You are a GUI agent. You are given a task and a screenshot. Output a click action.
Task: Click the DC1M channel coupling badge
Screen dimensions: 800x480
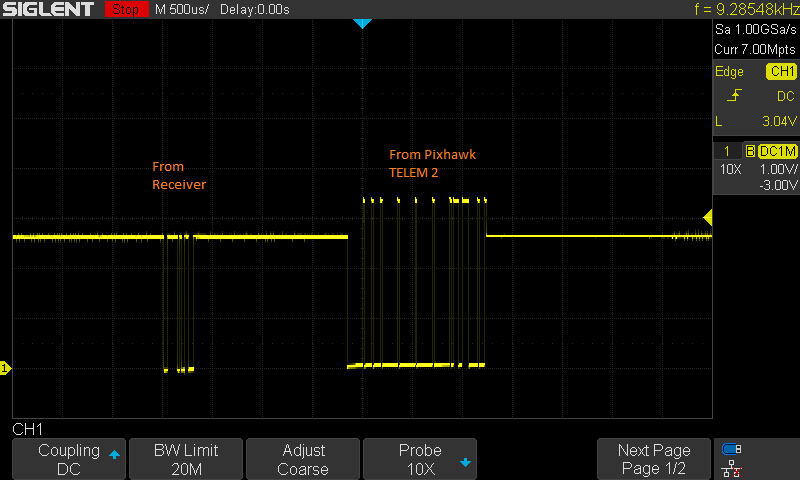(778, 151)
